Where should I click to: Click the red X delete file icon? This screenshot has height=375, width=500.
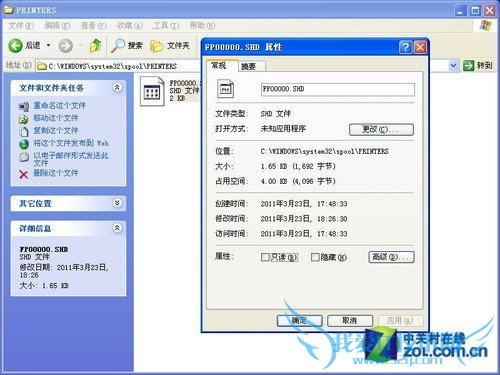(24, 174)
